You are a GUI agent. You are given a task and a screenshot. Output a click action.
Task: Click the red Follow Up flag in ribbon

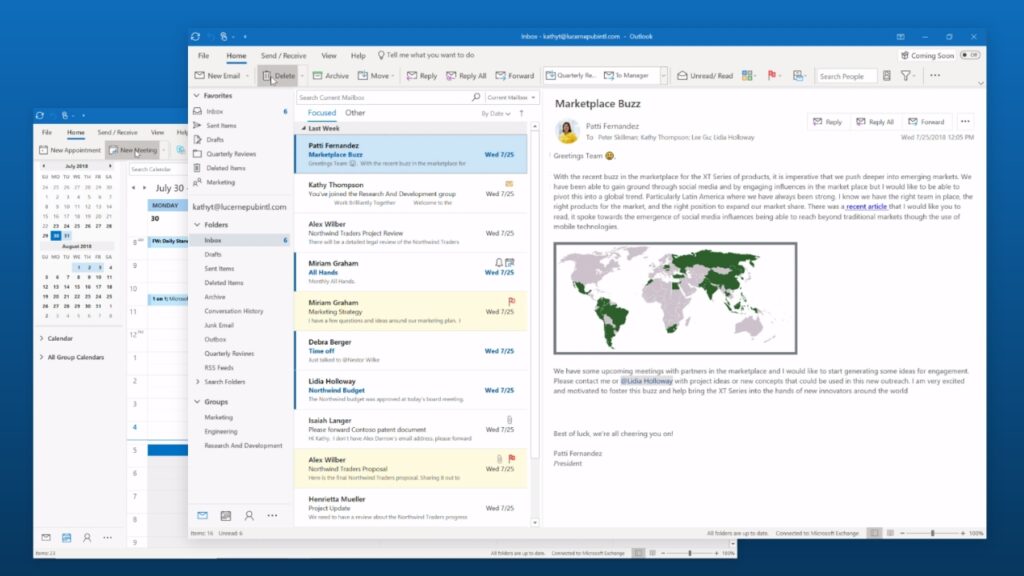point(772,75)
